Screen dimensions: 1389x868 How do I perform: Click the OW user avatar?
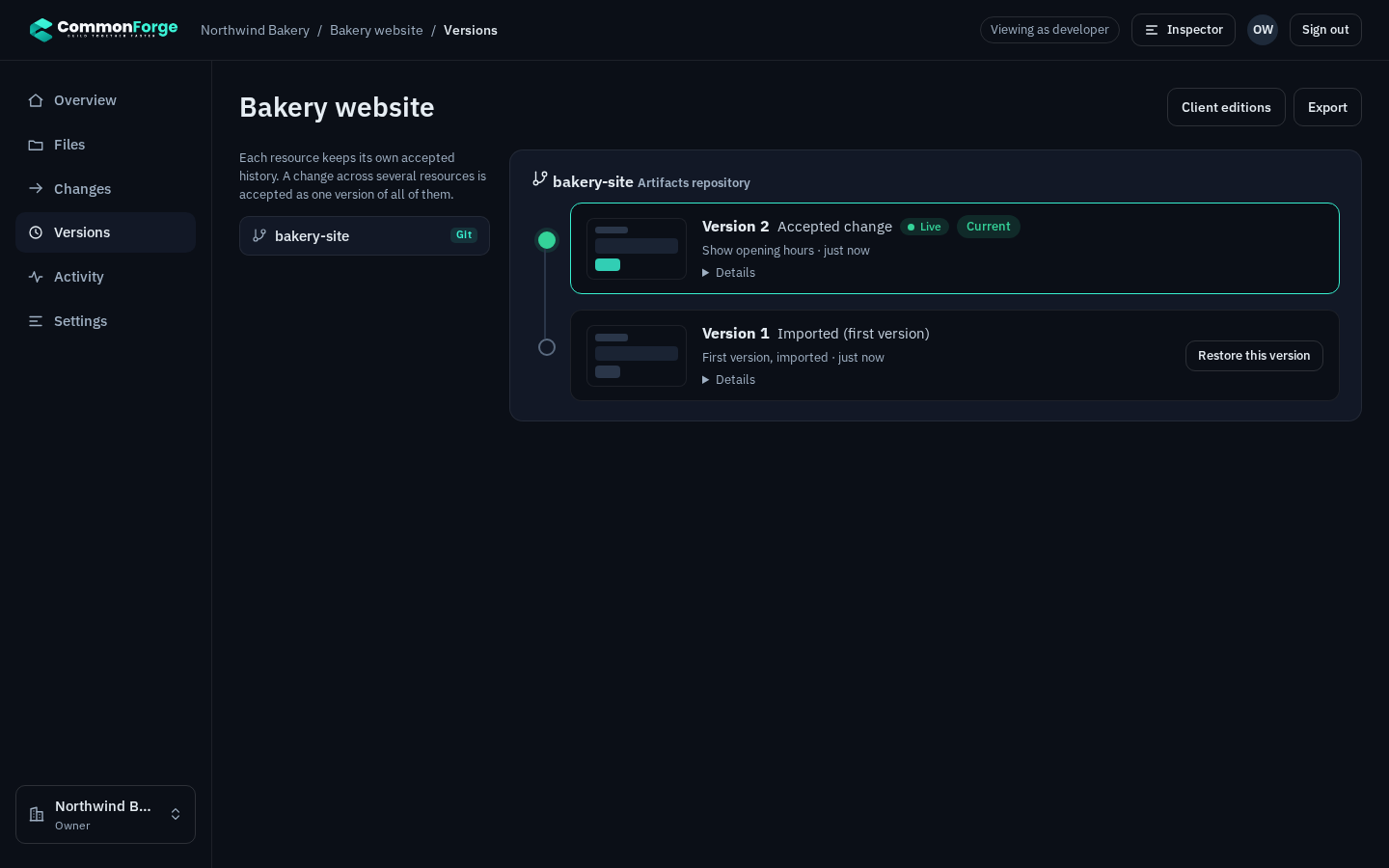(1263, 30)
